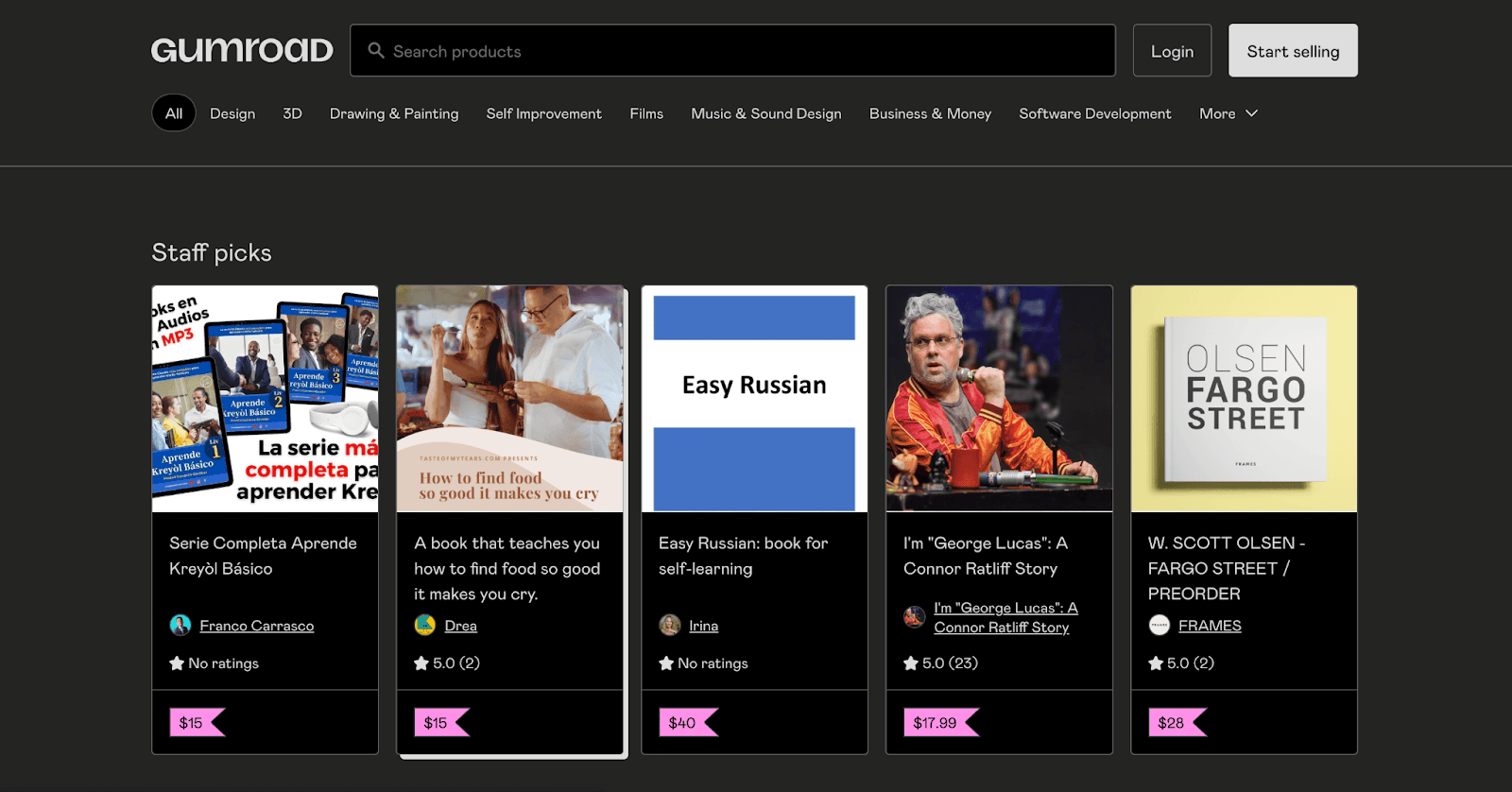Click No ratings text on Easy Russian card
This screenshot has height=792, width=1512.
(713, 663)
